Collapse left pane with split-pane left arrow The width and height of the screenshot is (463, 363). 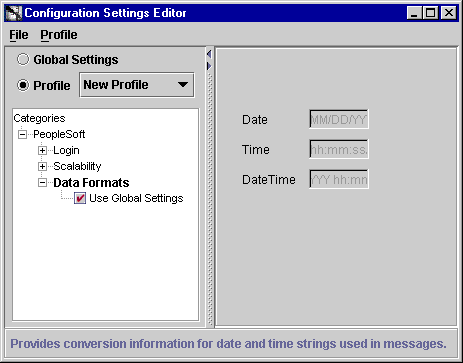(209, 54)
